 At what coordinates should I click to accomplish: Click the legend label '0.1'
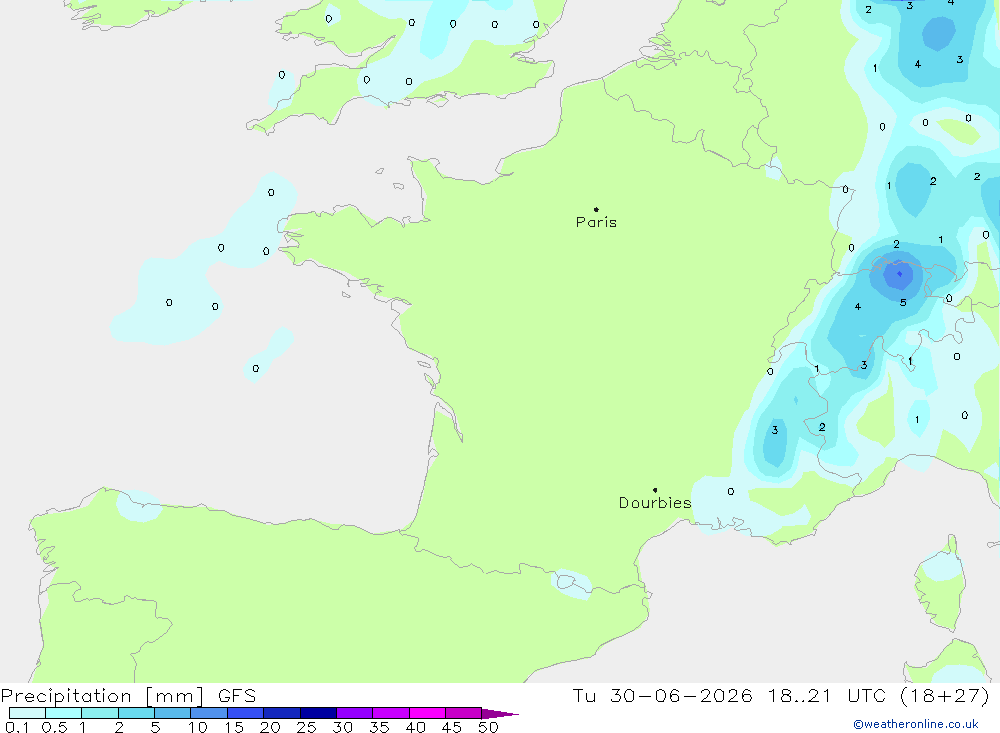point(17,727)
